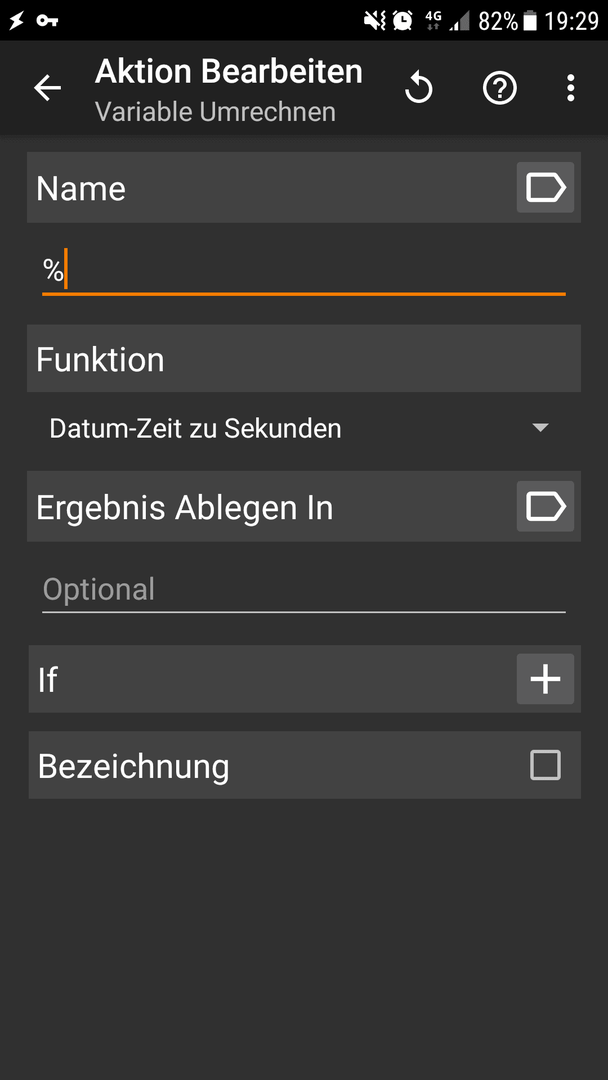Tap the alarm clock status bar icon
Viewport: 608px width, 1080px height.
(403, 21)
